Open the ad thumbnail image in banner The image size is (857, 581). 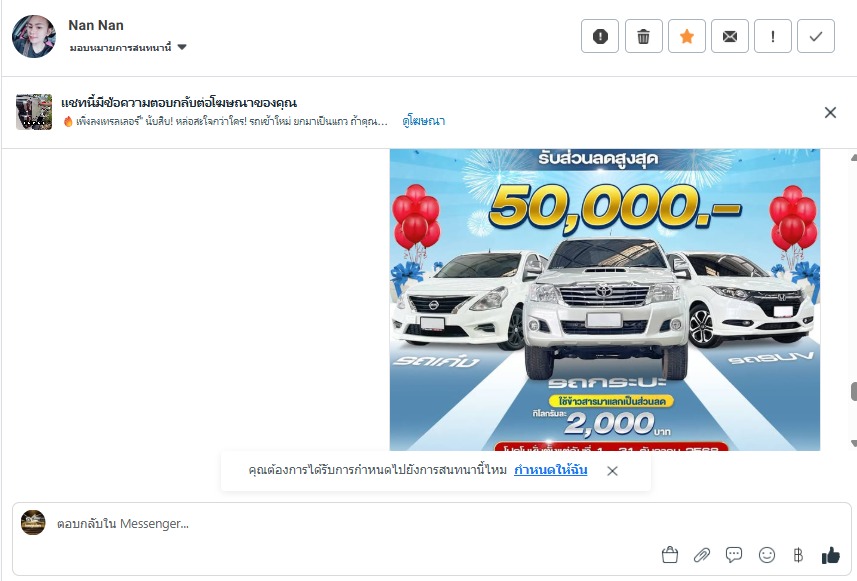[34, 112]
